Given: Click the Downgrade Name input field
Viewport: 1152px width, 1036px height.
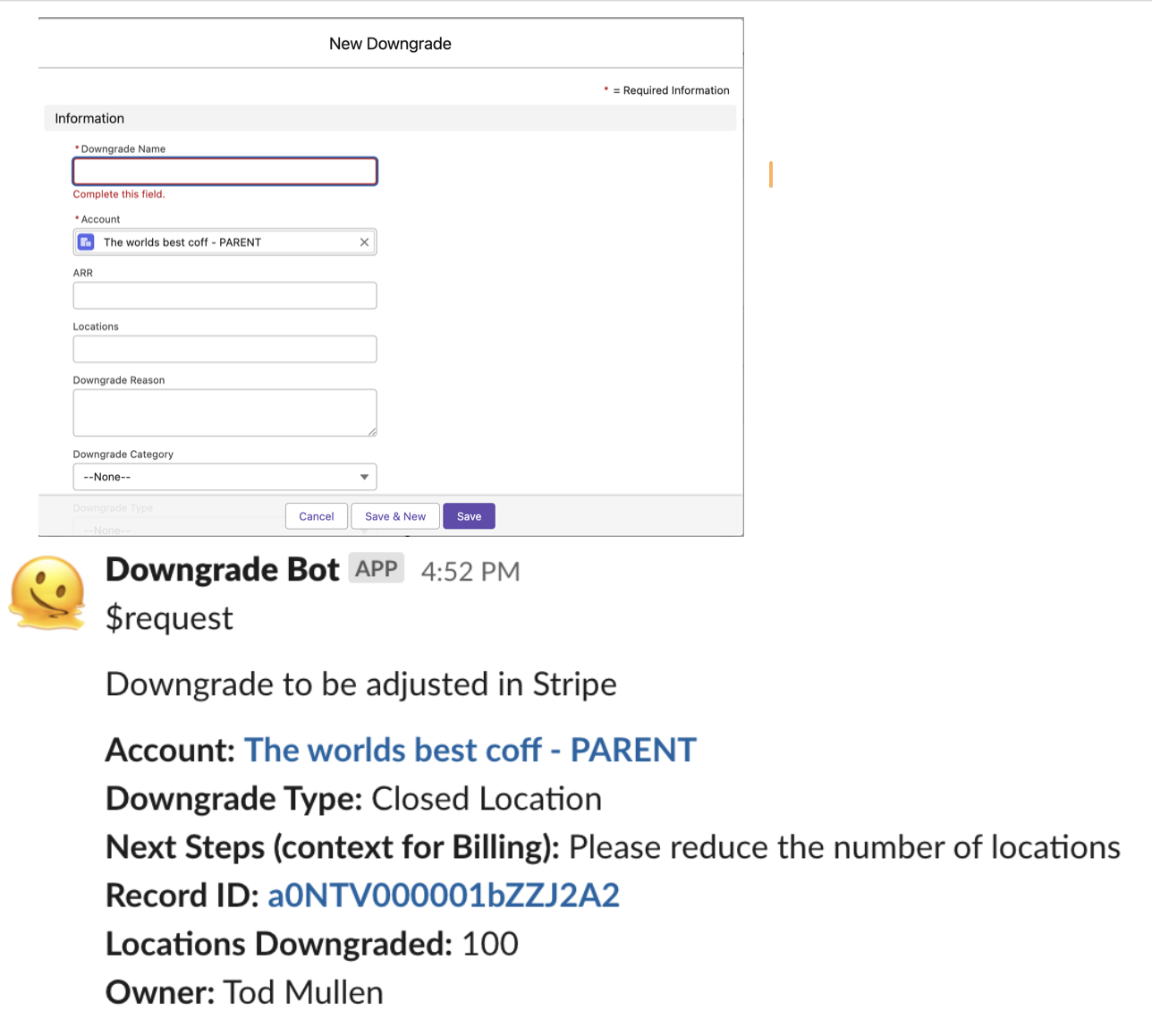Looking at the screenshot, I should tap(224, 171).
